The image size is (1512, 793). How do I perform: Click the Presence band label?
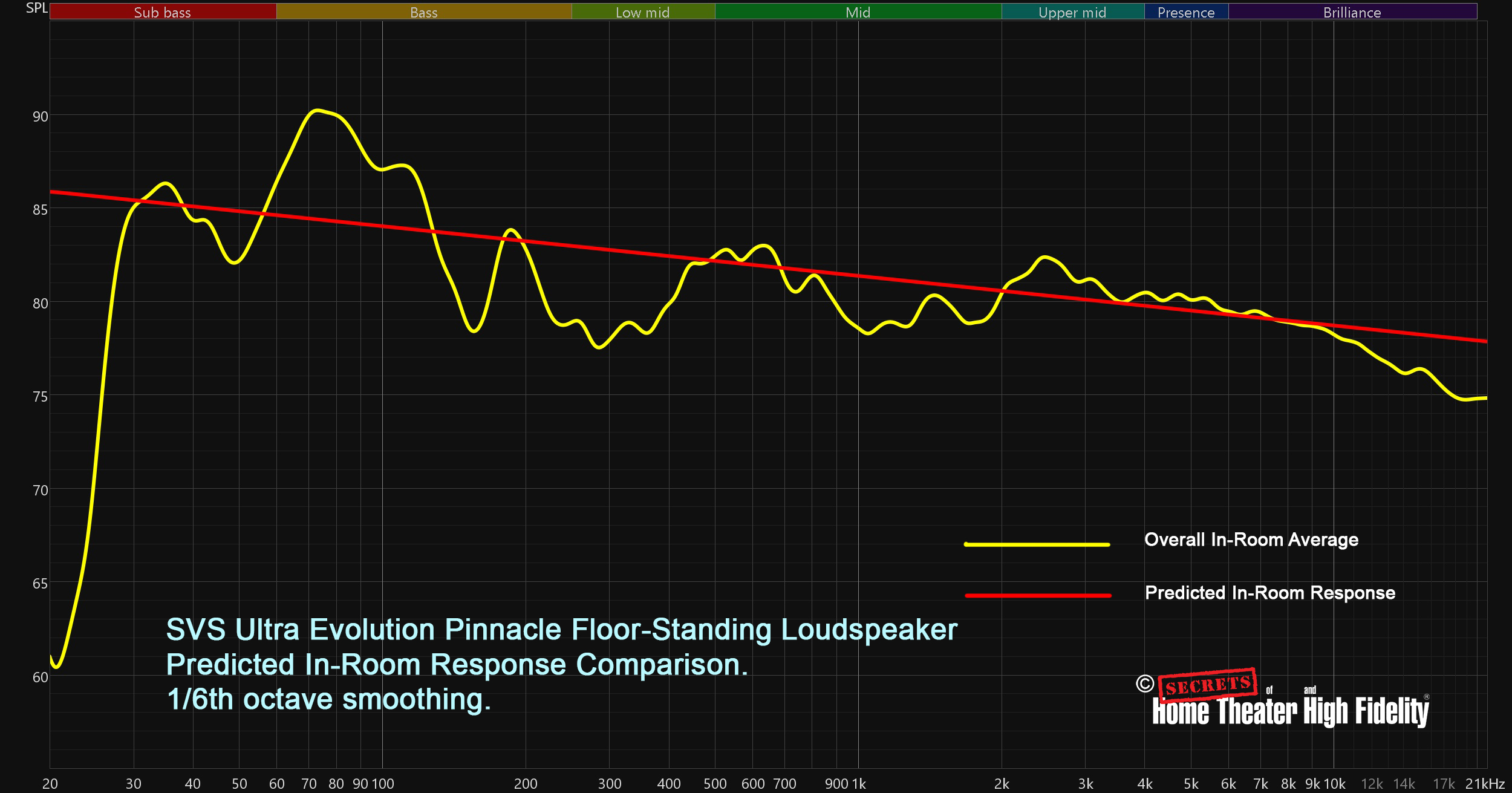tap(1185, 12)
